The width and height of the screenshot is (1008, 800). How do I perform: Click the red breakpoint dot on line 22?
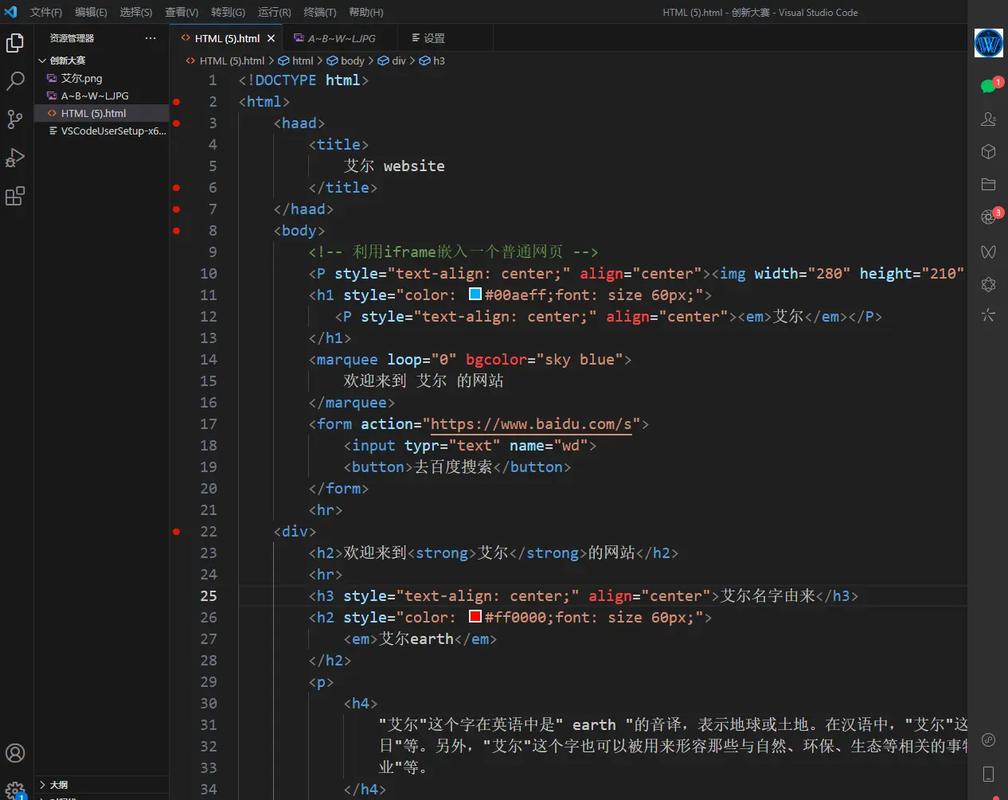177,531
